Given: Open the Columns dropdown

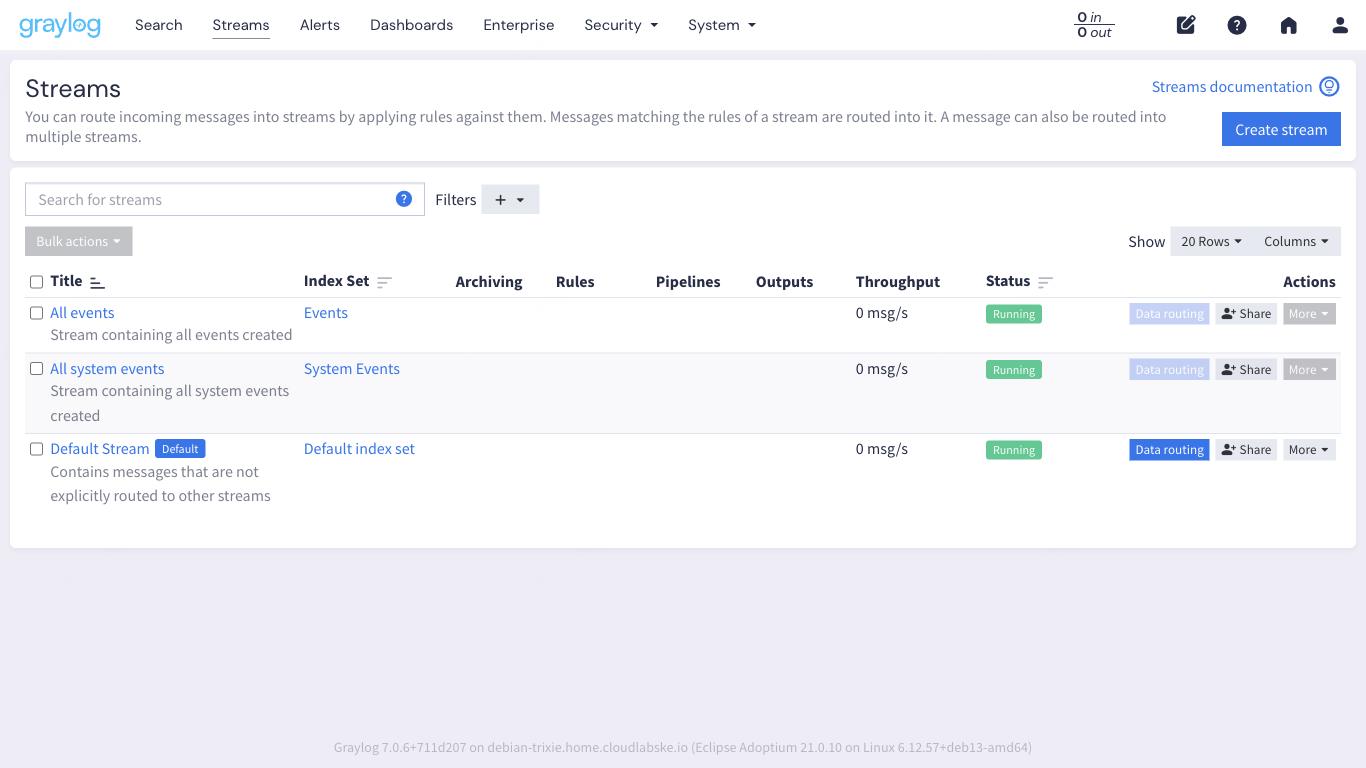Looking at the screenshot, I should click(x=1297, y=241).
